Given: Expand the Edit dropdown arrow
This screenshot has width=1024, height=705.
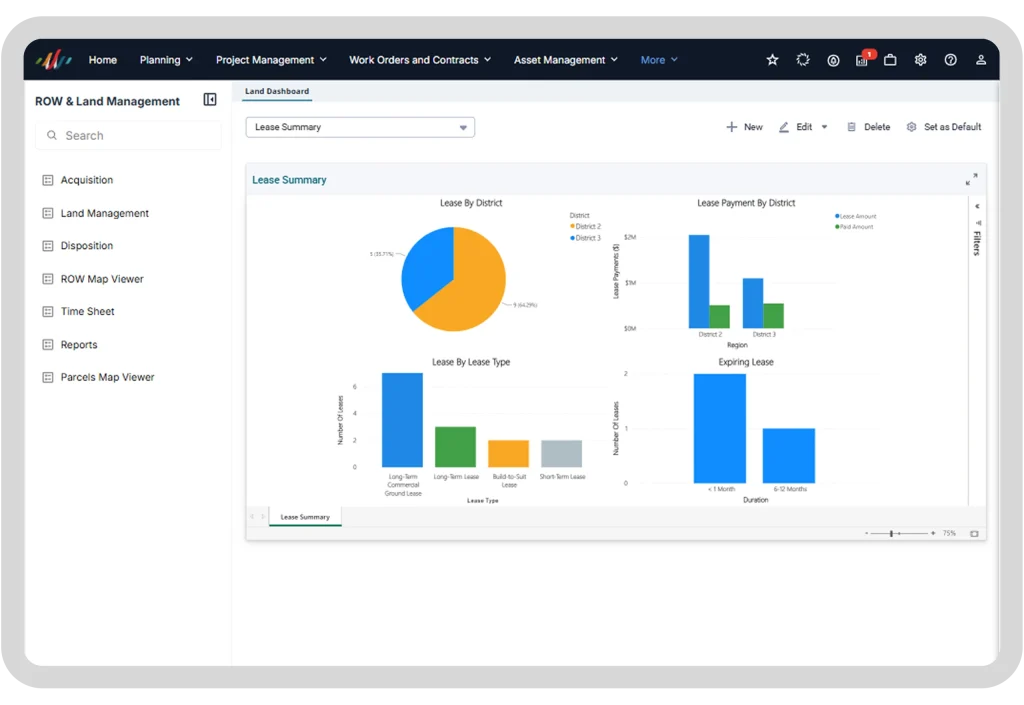Looking at the screenshot, I should pyautogui.click(x=824, y=127).
